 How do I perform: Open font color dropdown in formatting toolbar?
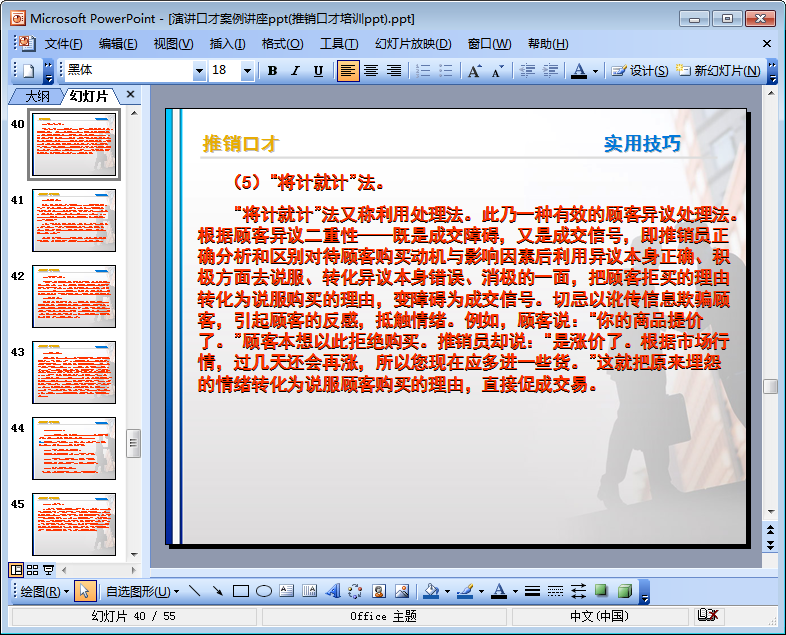click(596, 71)
